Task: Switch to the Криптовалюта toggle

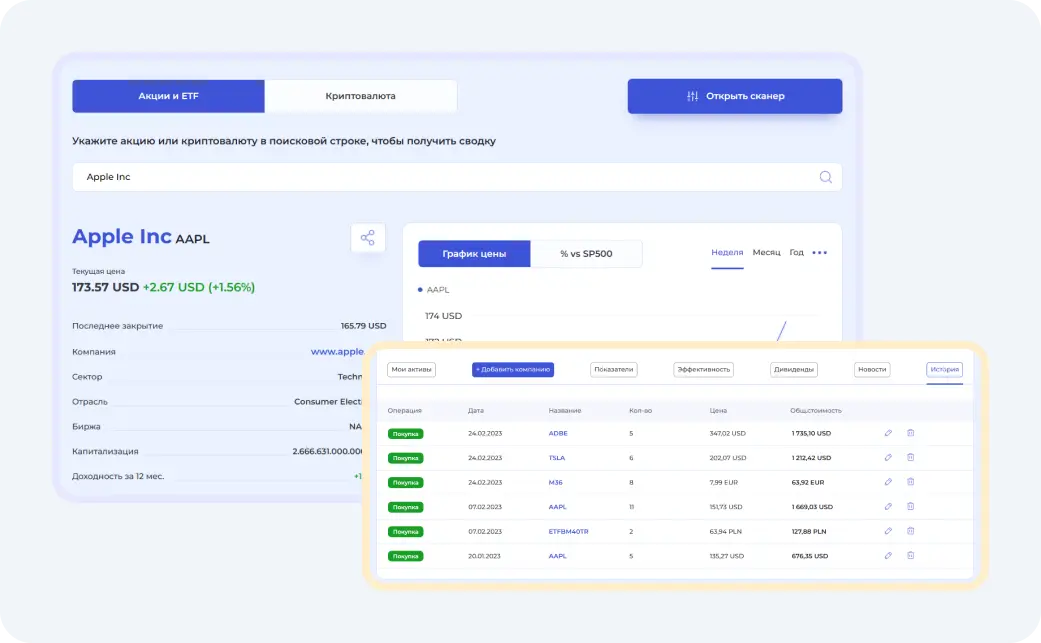Action: (360, 96)
